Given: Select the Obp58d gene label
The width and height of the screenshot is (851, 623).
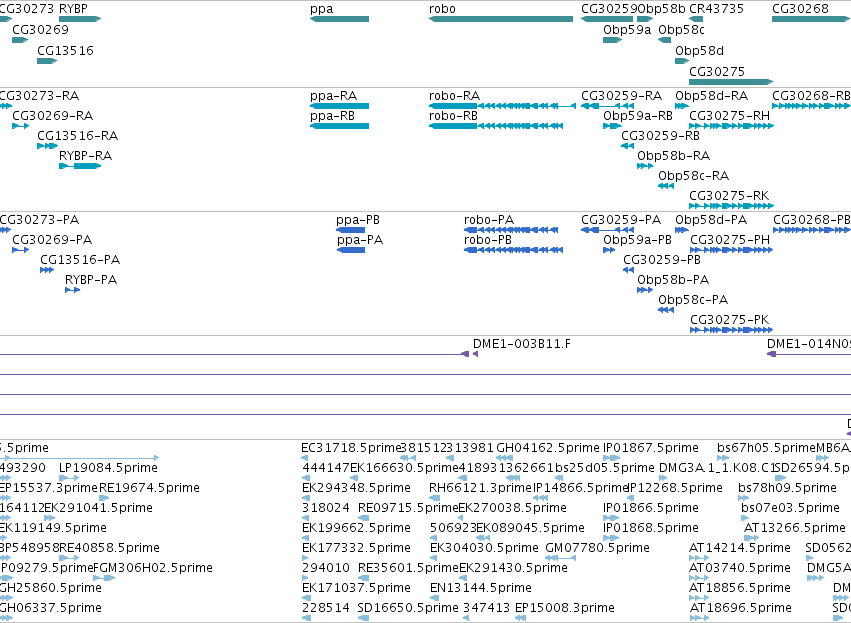Looking at the screenshot, I should tap(700, 50).
